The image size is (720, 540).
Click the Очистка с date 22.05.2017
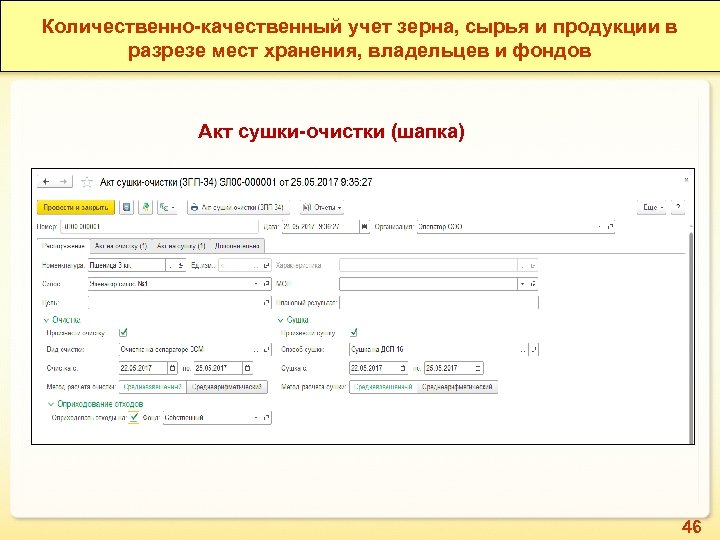[142, 368]
